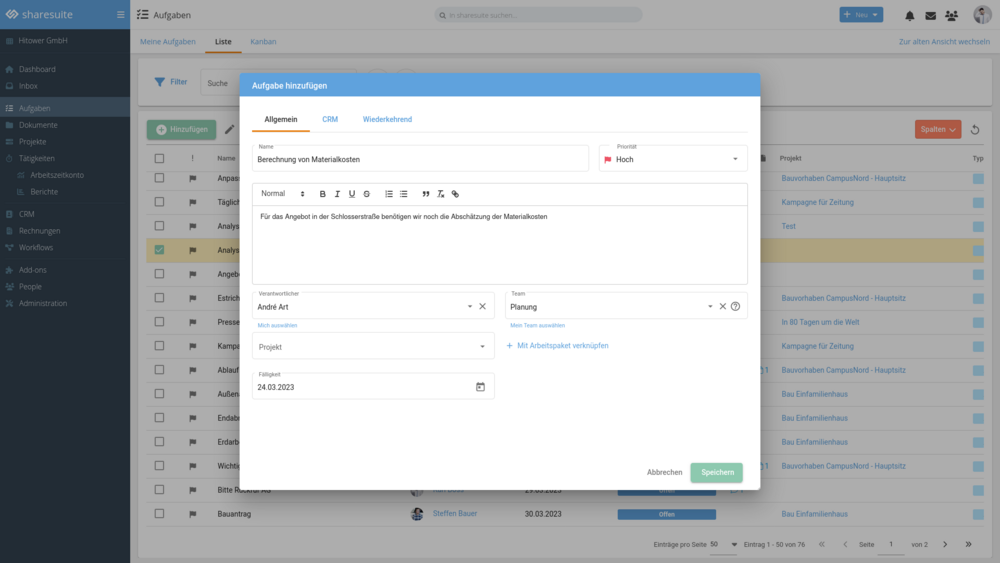Open the Wiederkehrend tab
This screenshot has width=1000, height=563.
pos(387,119)
